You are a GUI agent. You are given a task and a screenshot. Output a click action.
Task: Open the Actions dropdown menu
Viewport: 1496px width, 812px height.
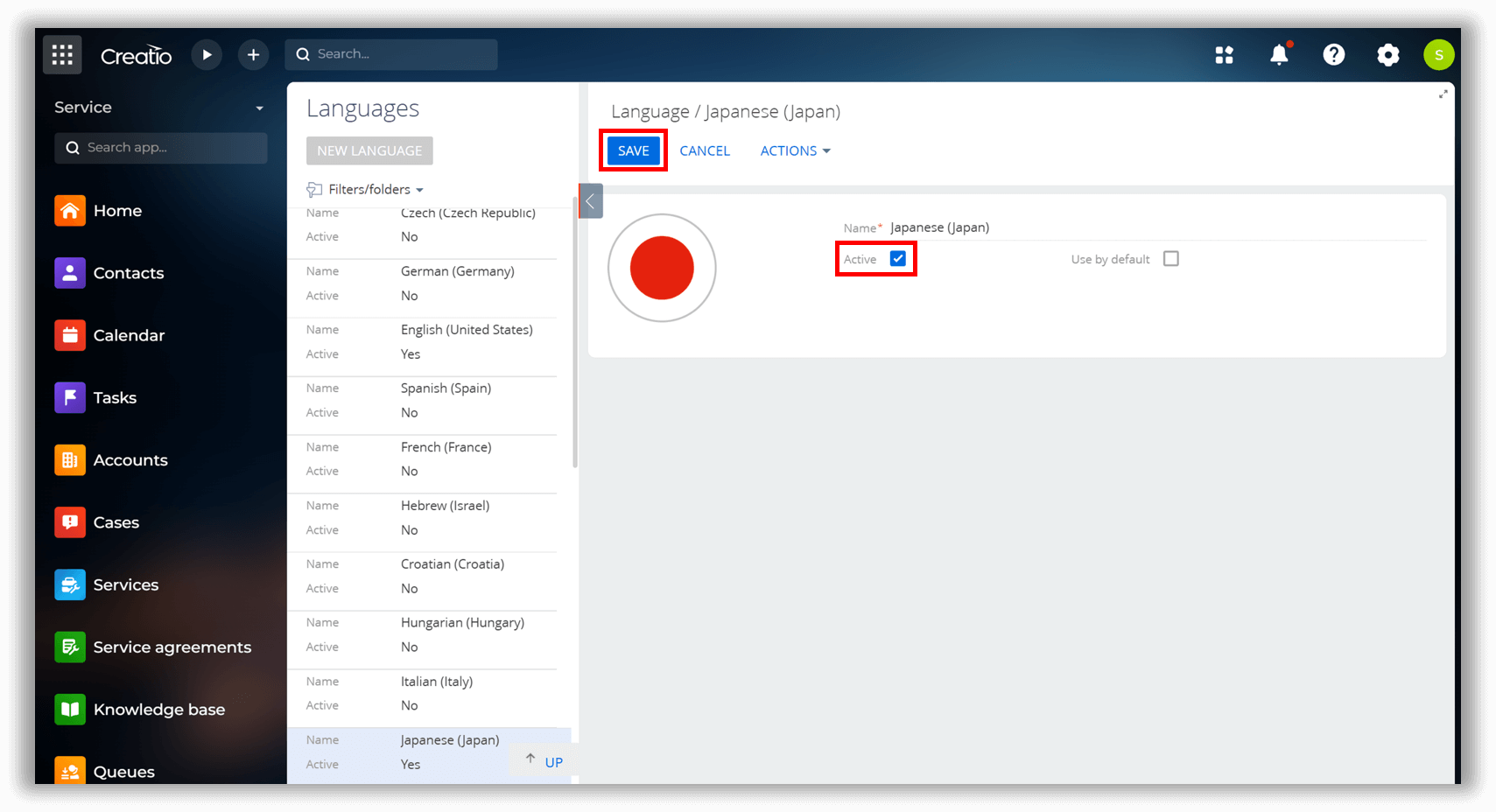click(795, 150)
